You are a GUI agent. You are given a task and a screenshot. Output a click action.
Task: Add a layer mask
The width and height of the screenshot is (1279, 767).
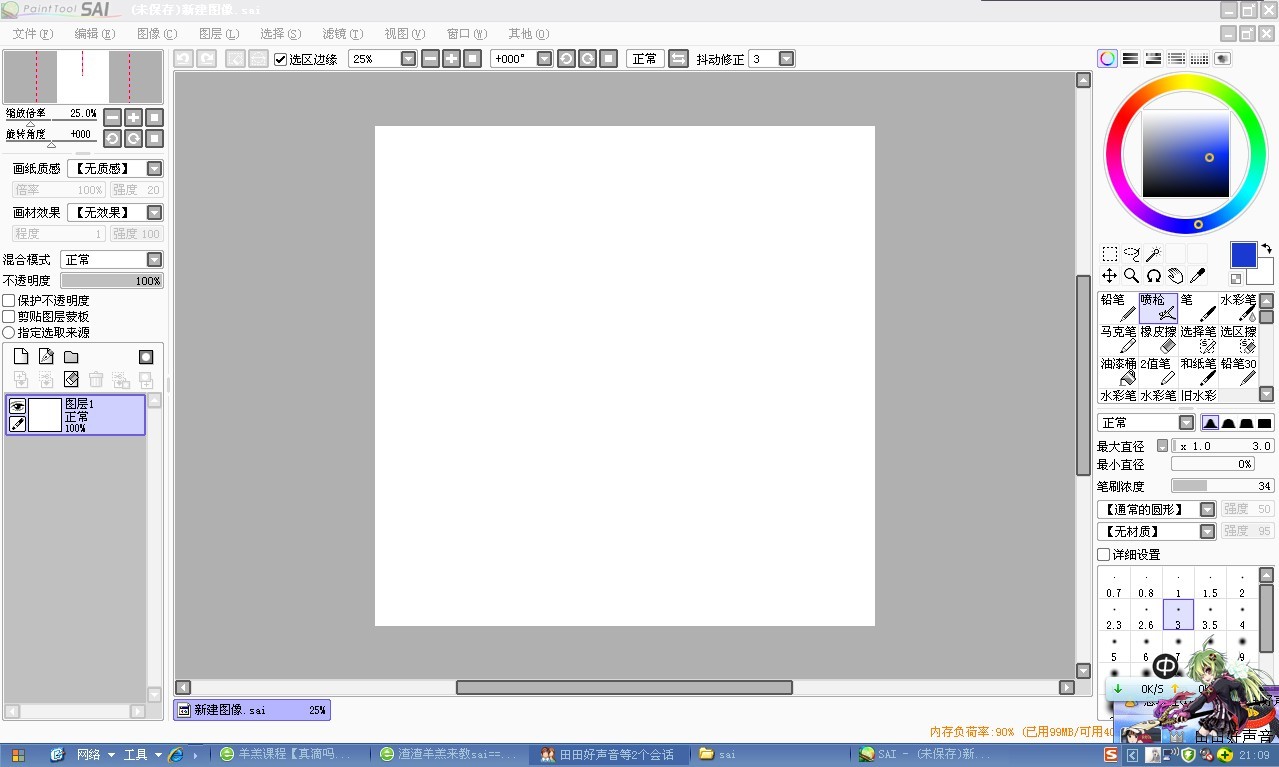pyautogui.click(x=146, y=356)
